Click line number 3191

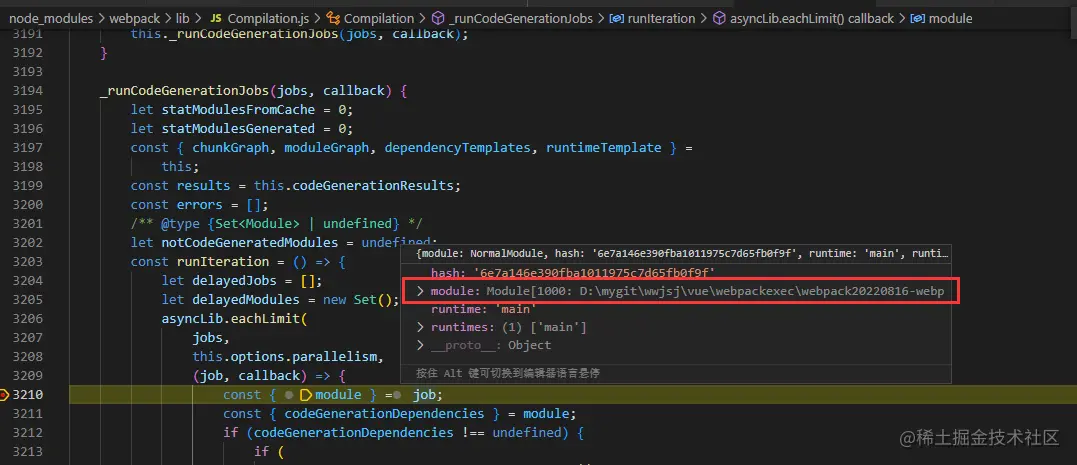[x=28, y=33]
